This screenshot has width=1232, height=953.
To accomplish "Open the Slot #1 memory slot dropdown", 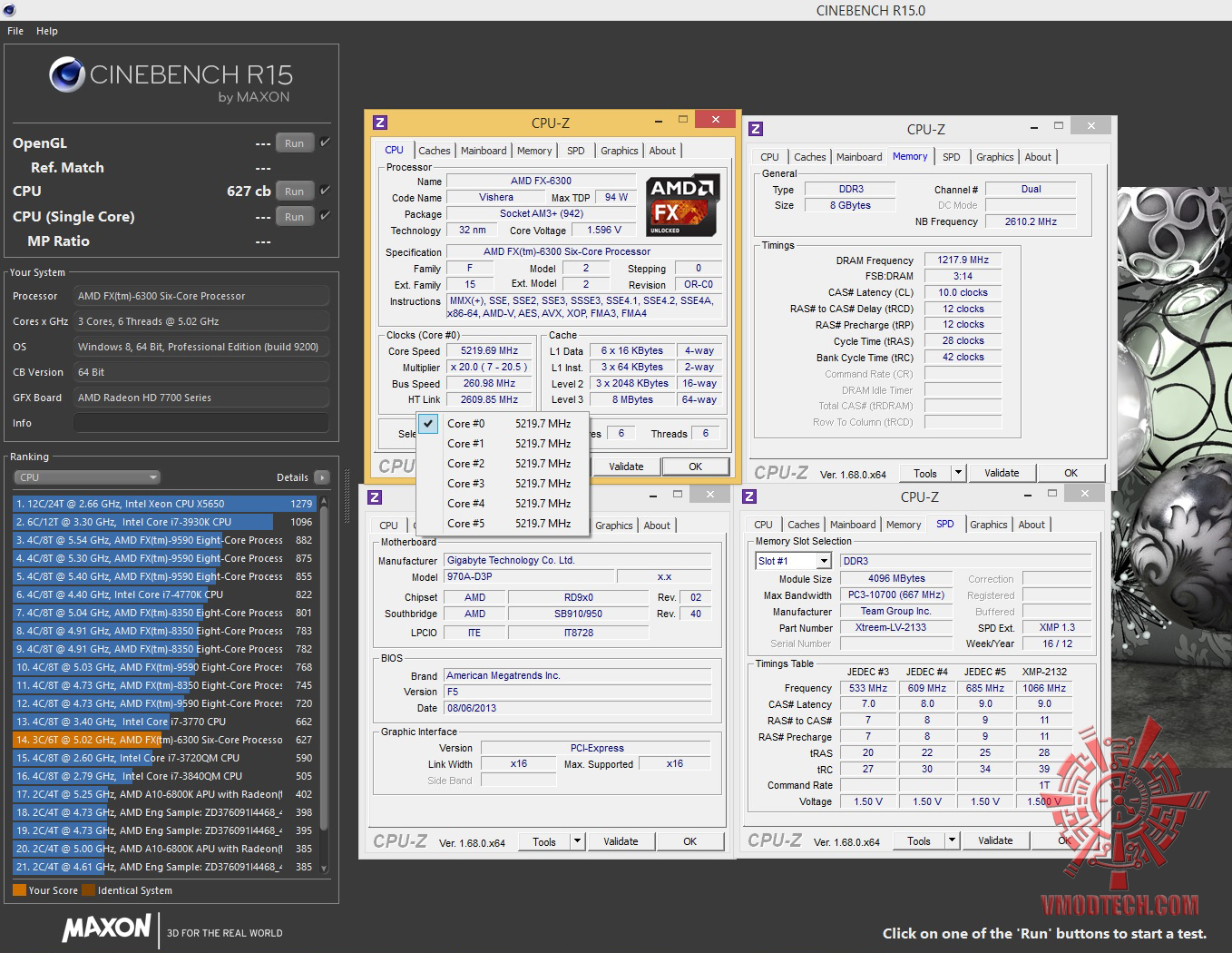I will [794, 561].
